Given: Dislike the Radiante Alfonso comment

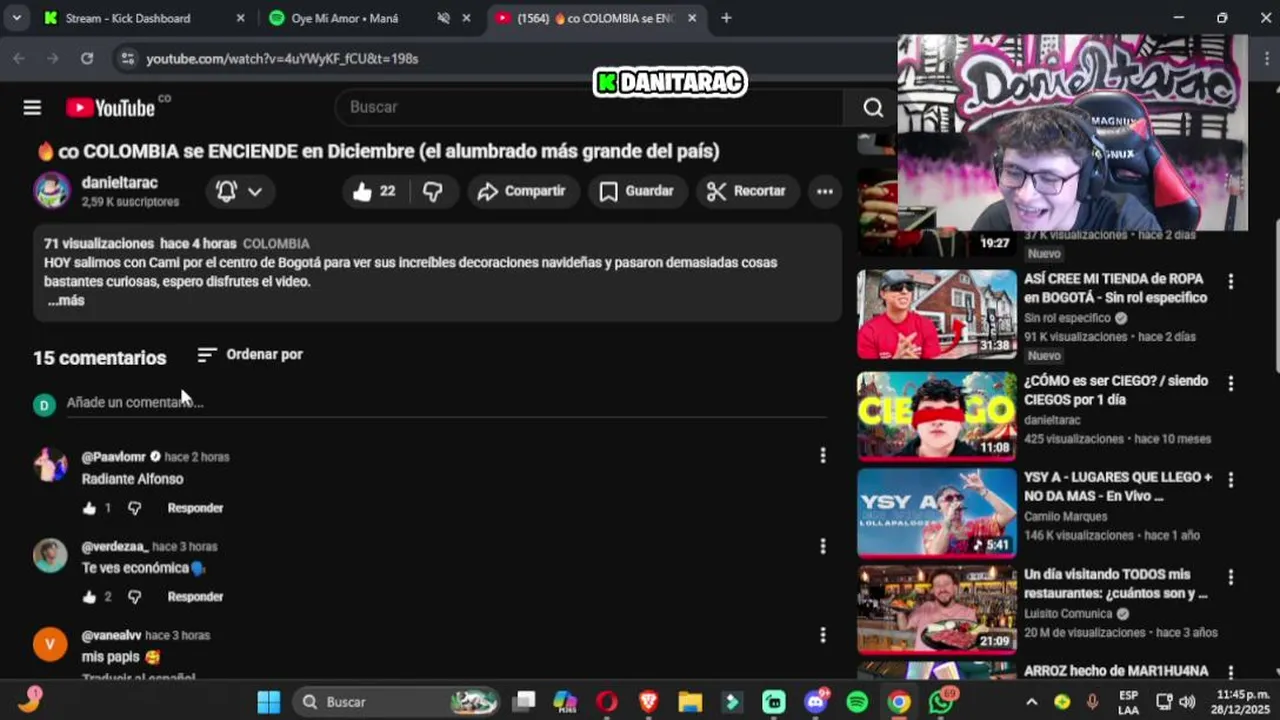Looking at the screenshot, I should coord(134,508).
